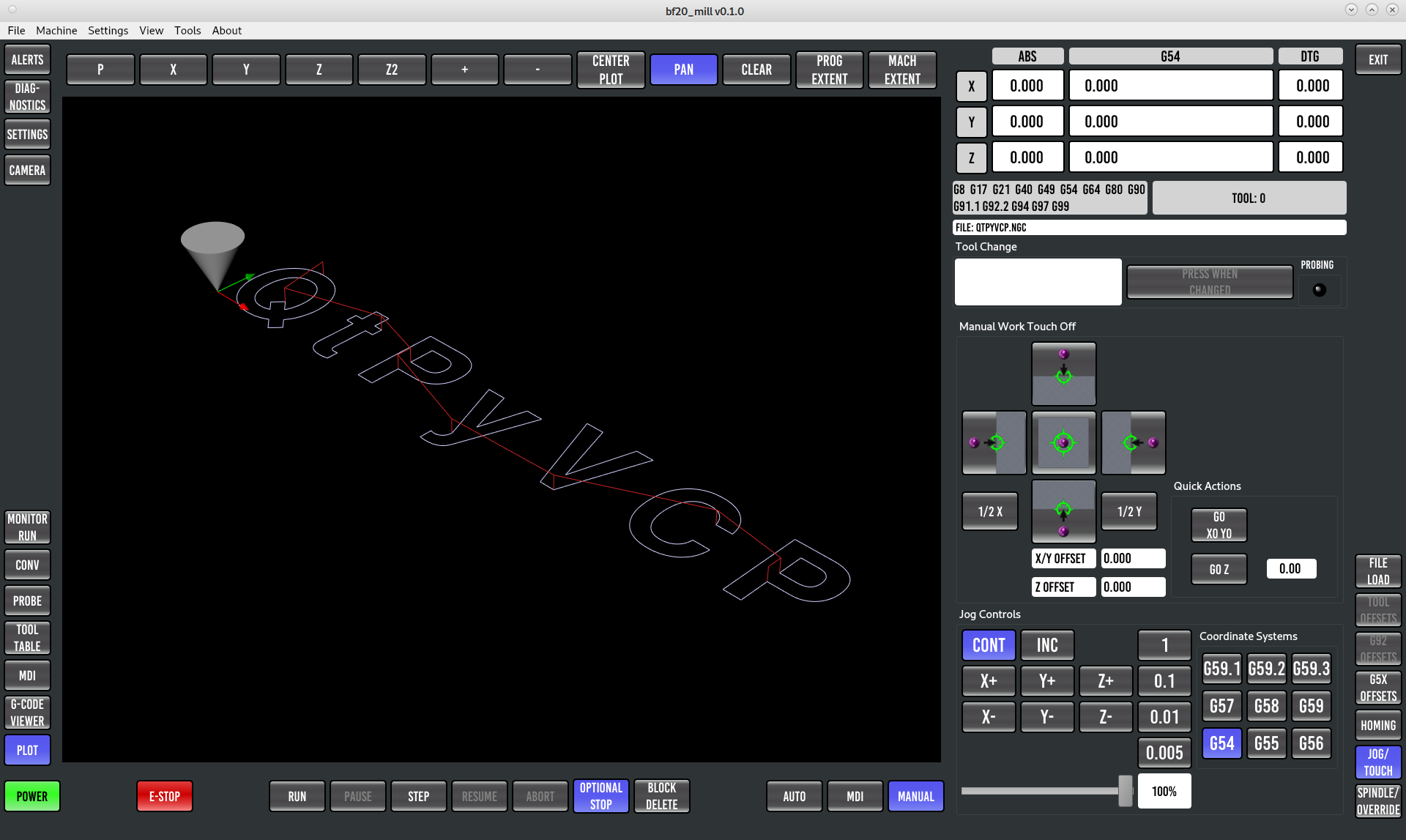Click the CLEAR plot button
This screenshot has width=1406, height=840.
[x=756, y=70]
